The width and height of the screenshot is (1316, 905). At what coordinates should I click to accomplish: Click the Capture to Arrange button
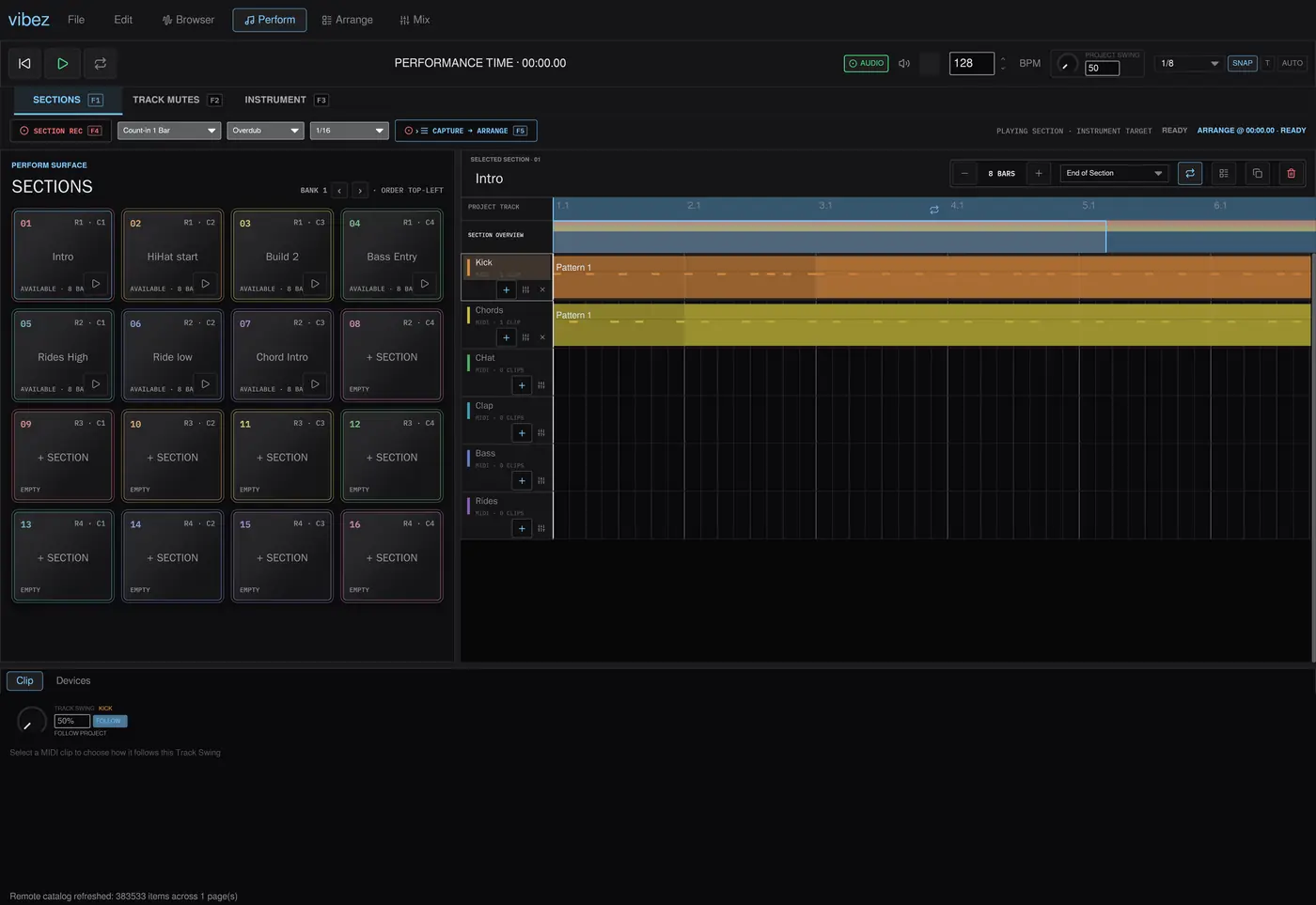465,131
